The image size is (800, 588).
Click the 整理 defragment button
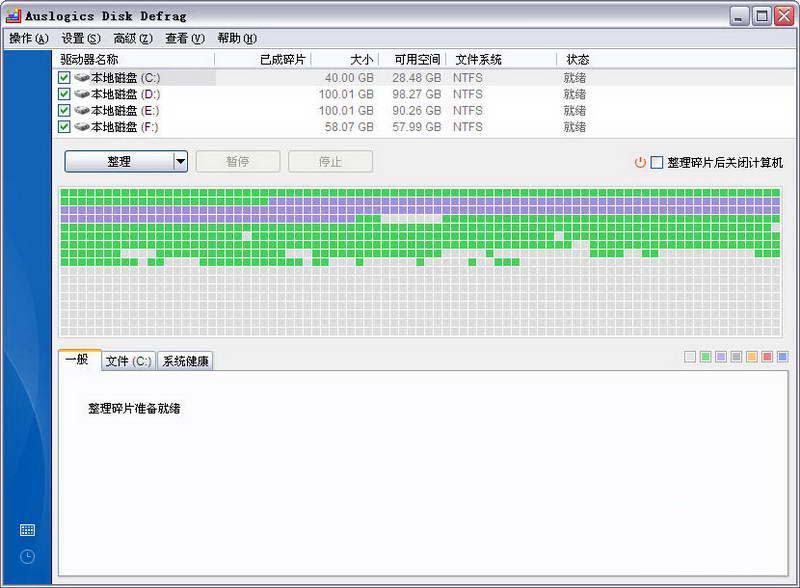pyautogui.click(x=118, y=161)
